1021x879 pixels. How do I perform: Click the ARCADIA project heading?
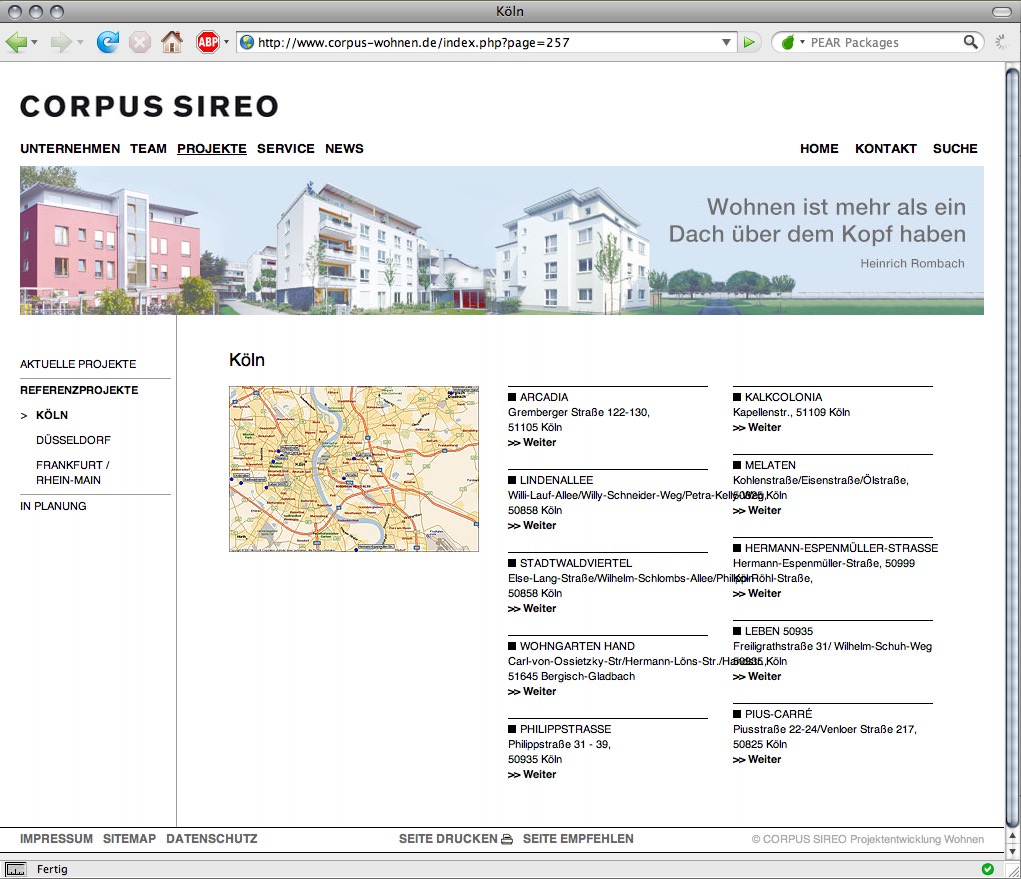pyautogui.click(x=544, y=397)
